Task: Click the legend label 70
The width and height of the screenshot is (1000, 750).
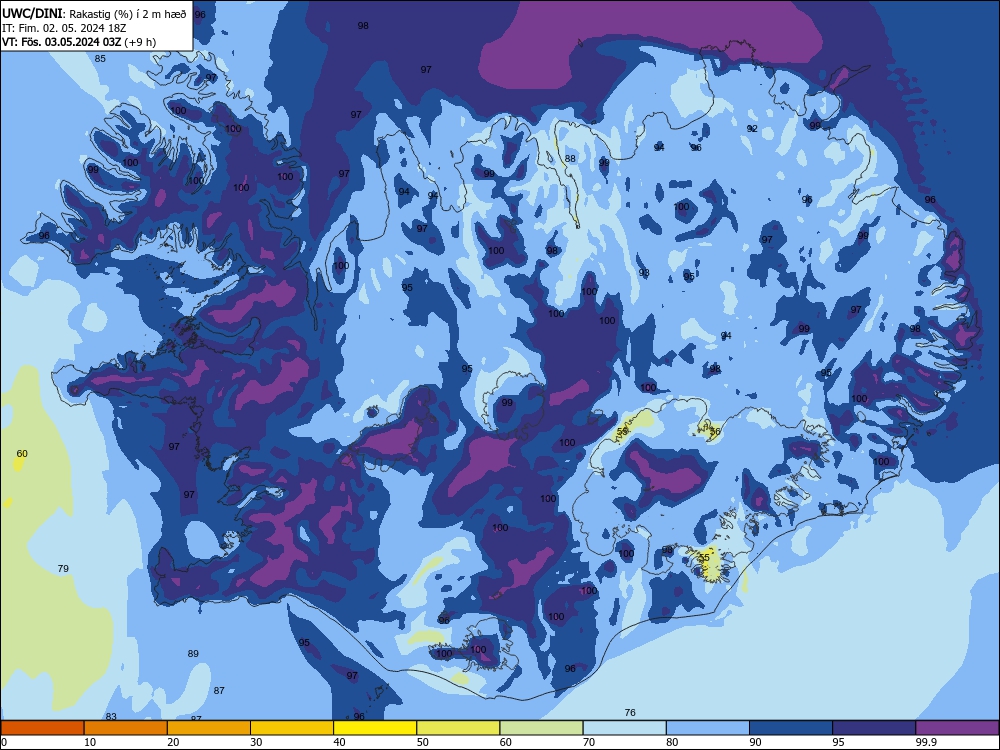Action: point(589,742)
